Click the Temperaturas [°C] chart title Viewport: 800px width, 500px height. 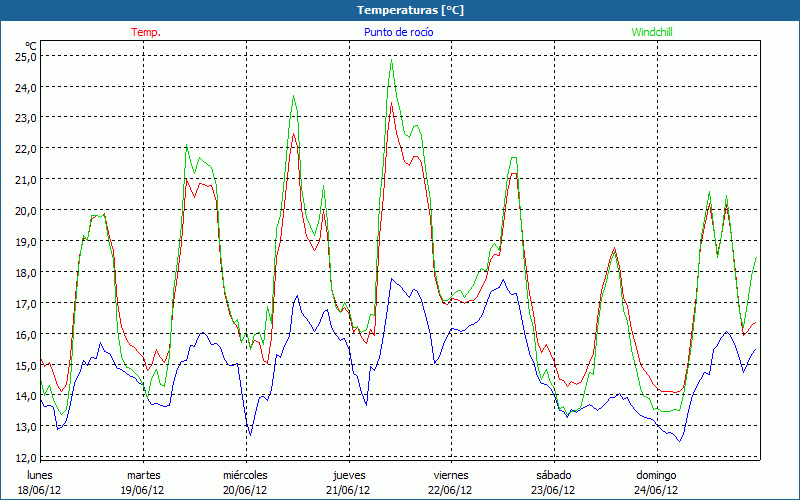(410, 10)
